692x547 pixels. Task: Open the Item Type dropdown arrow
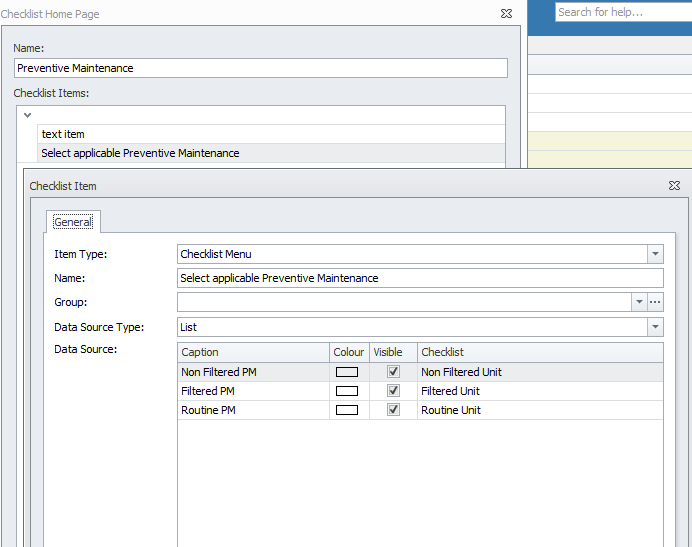point(655,254)
